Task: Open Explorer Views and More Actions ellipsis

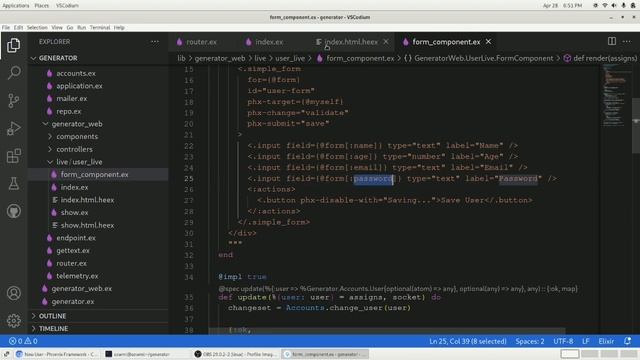Action: pos(155,42)
